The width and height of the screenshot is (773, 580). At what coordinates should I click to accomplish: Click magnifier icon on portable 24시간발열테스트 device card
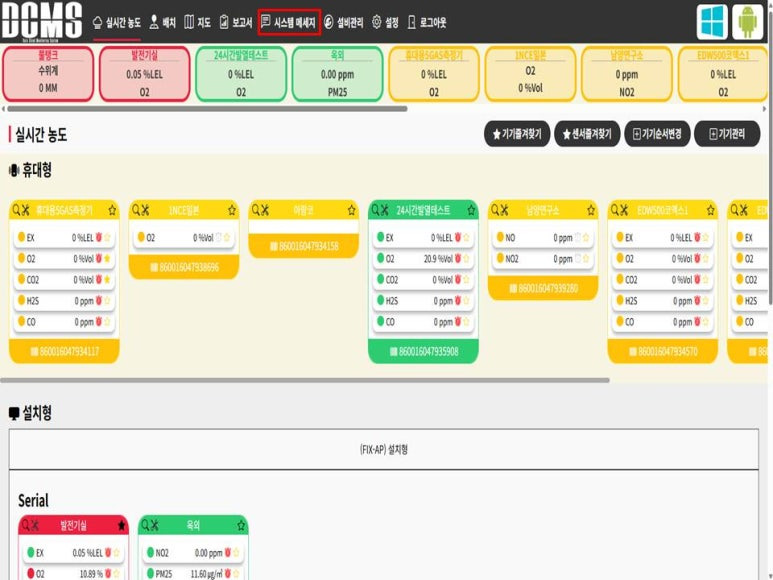click(x=375, y=210)
